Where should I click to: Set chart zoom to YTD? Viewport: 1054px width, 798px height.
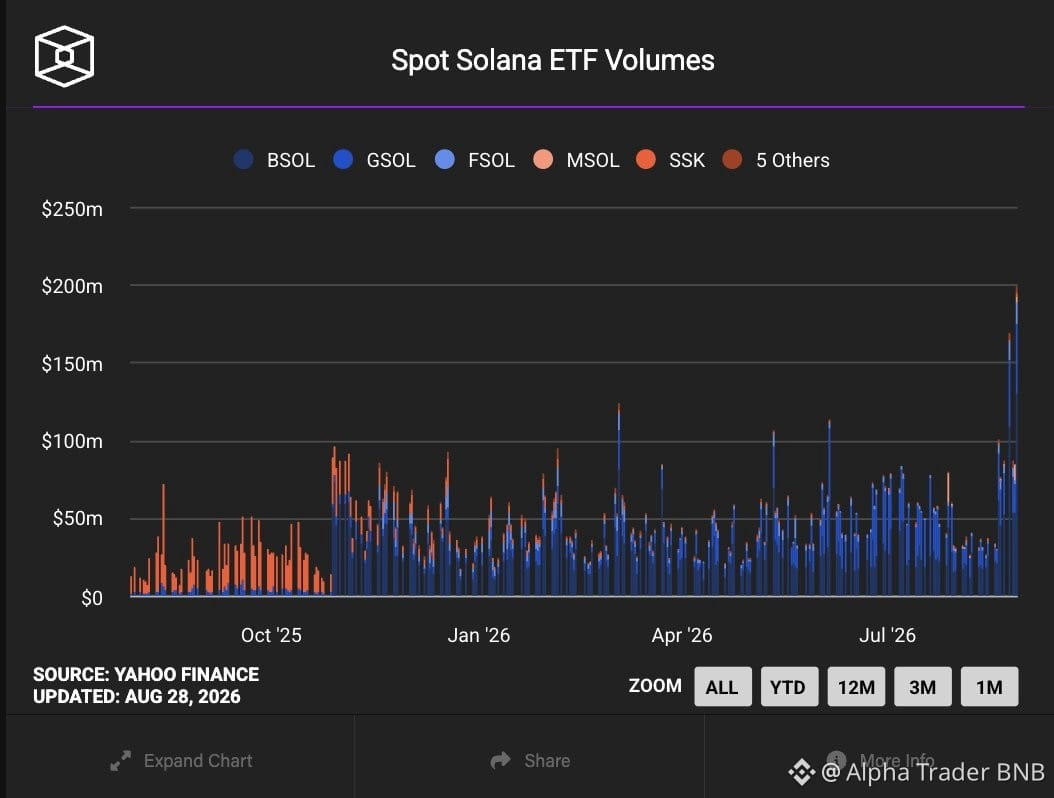pos(789,686)
